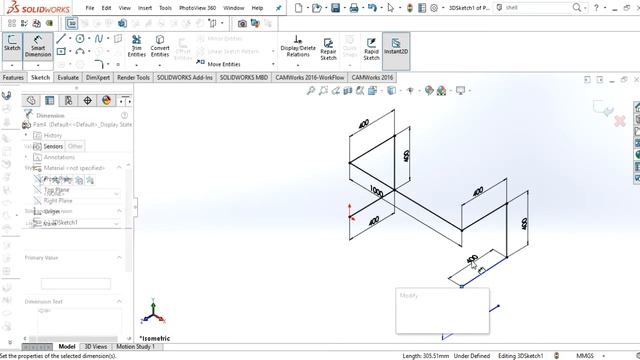Pick the Line sketch tool

pos(61,39)
